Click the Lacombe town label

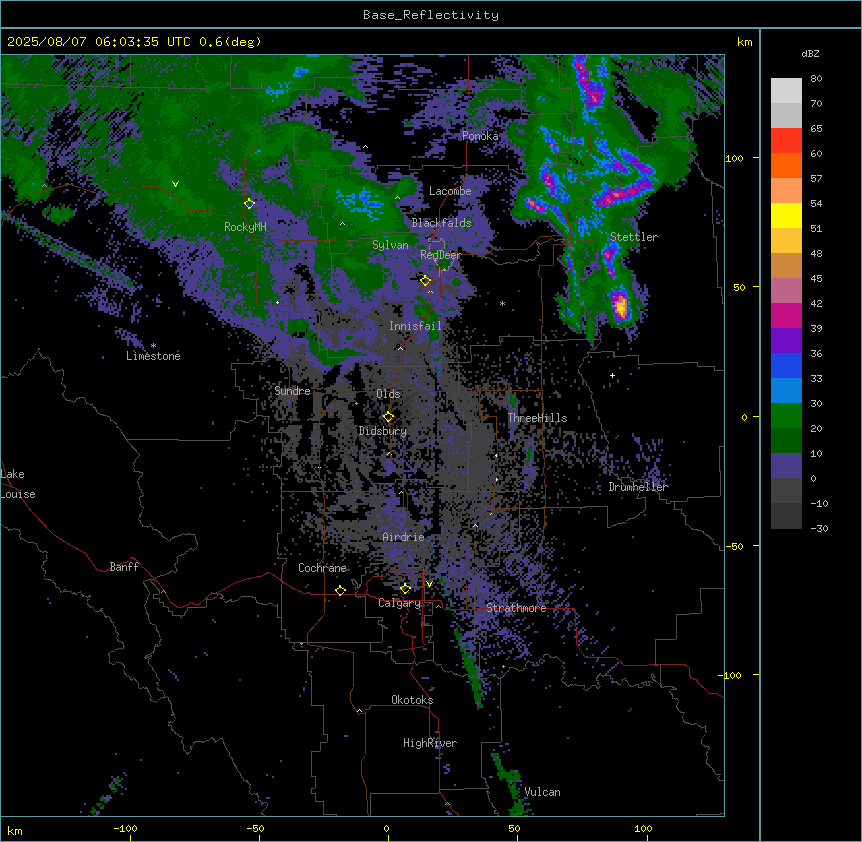point(450,191)
